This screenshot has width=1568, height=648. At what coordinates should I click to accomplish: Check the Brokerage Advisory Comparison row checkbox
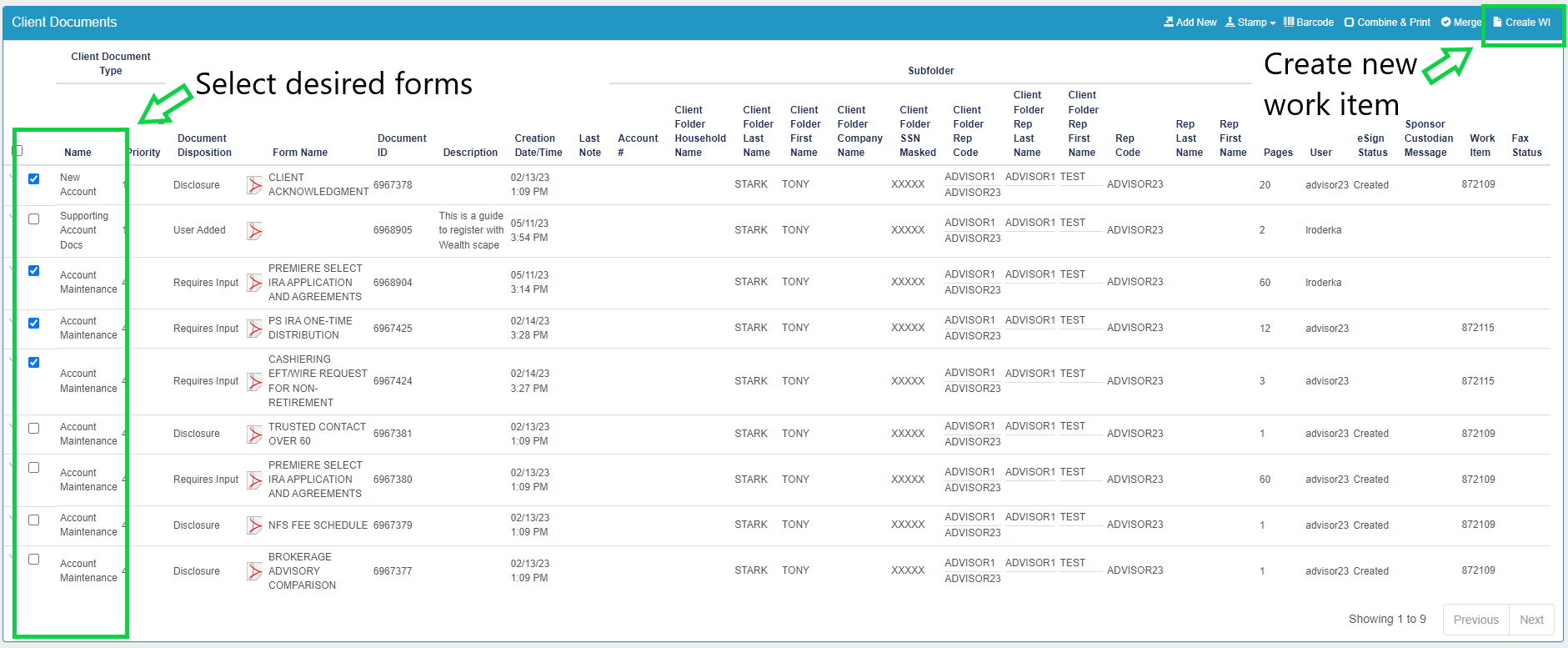[34, 559]
